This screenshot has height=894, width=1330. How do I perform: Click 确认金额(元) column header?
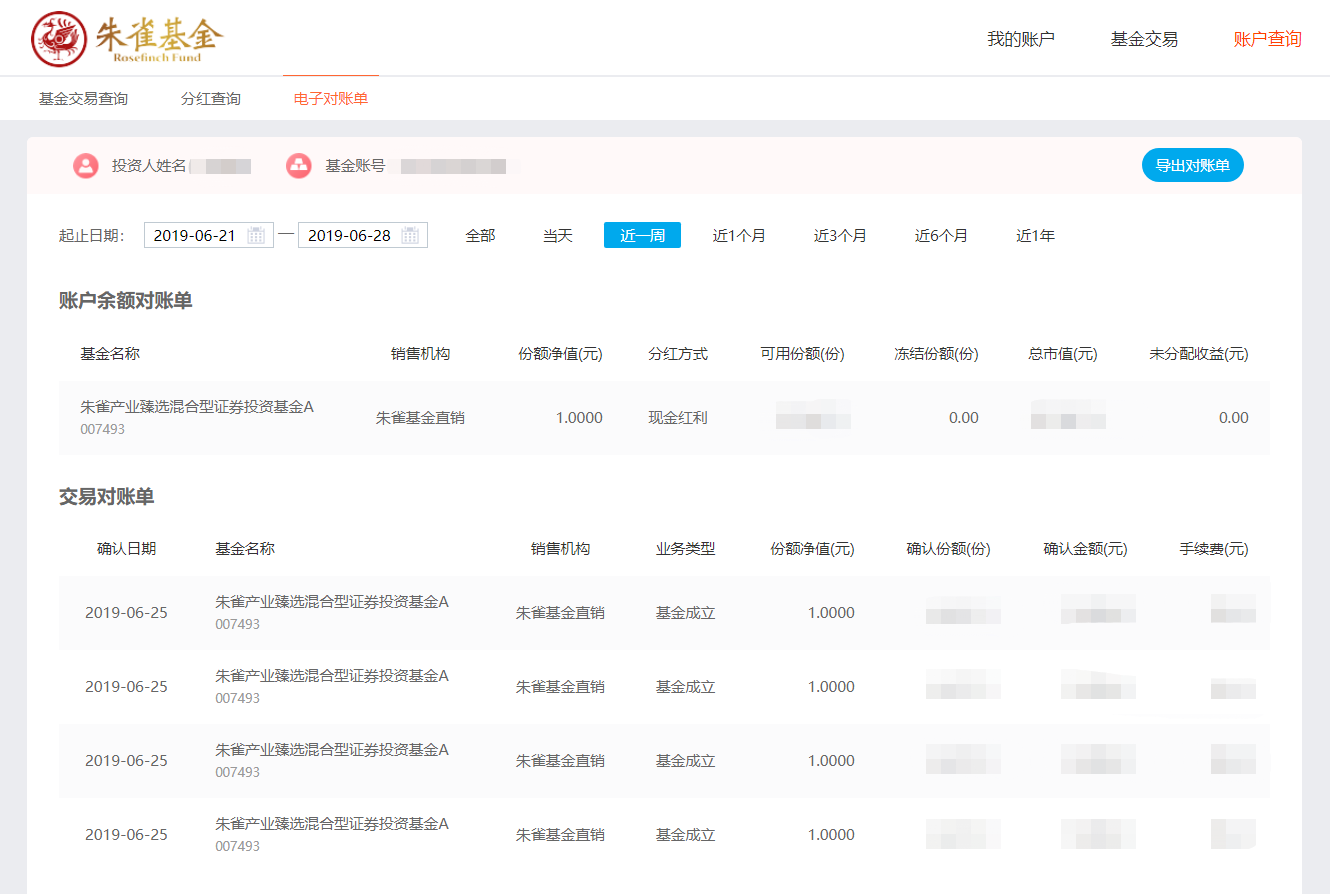coord(1085,549)
